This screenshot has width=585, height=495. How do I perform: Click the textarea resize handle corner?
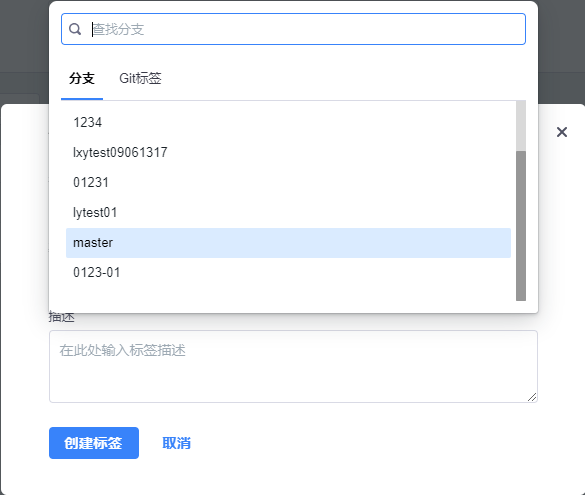click(x=532, y=397)
